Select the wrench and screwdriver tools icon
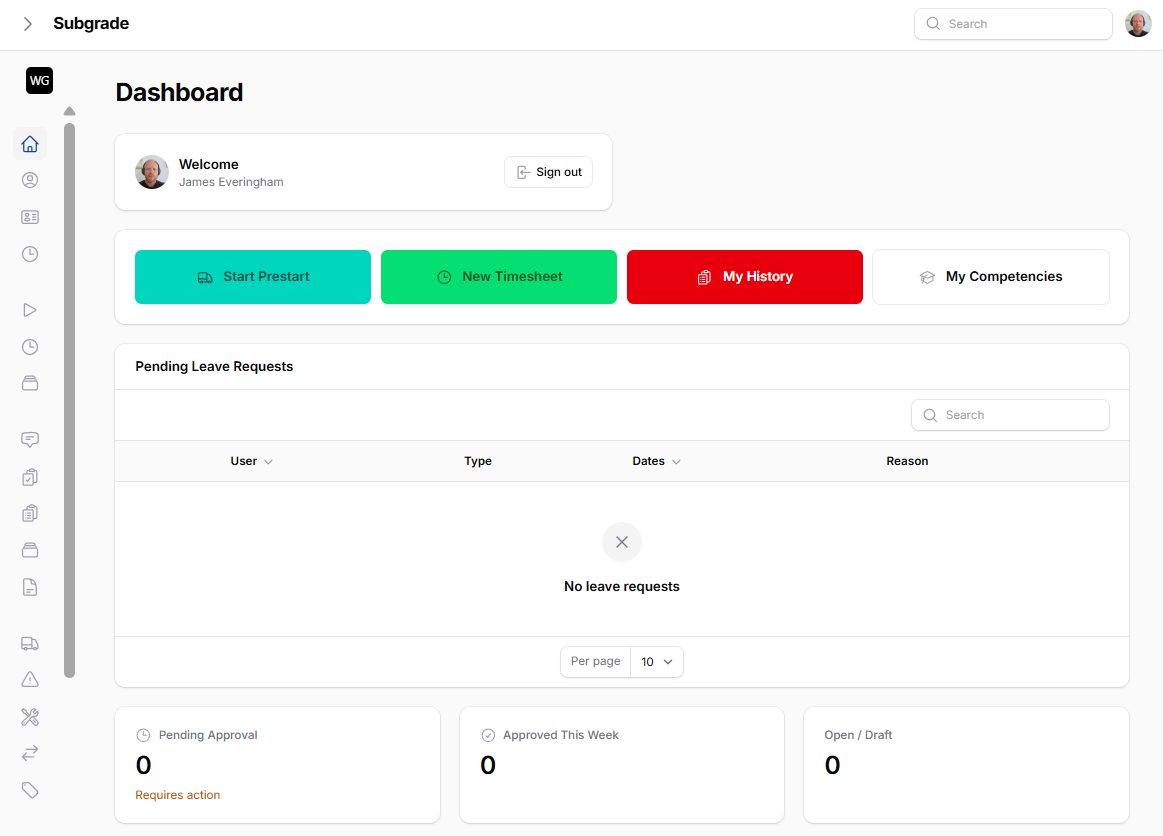The image size is (1163, 836). coord(30,717)
